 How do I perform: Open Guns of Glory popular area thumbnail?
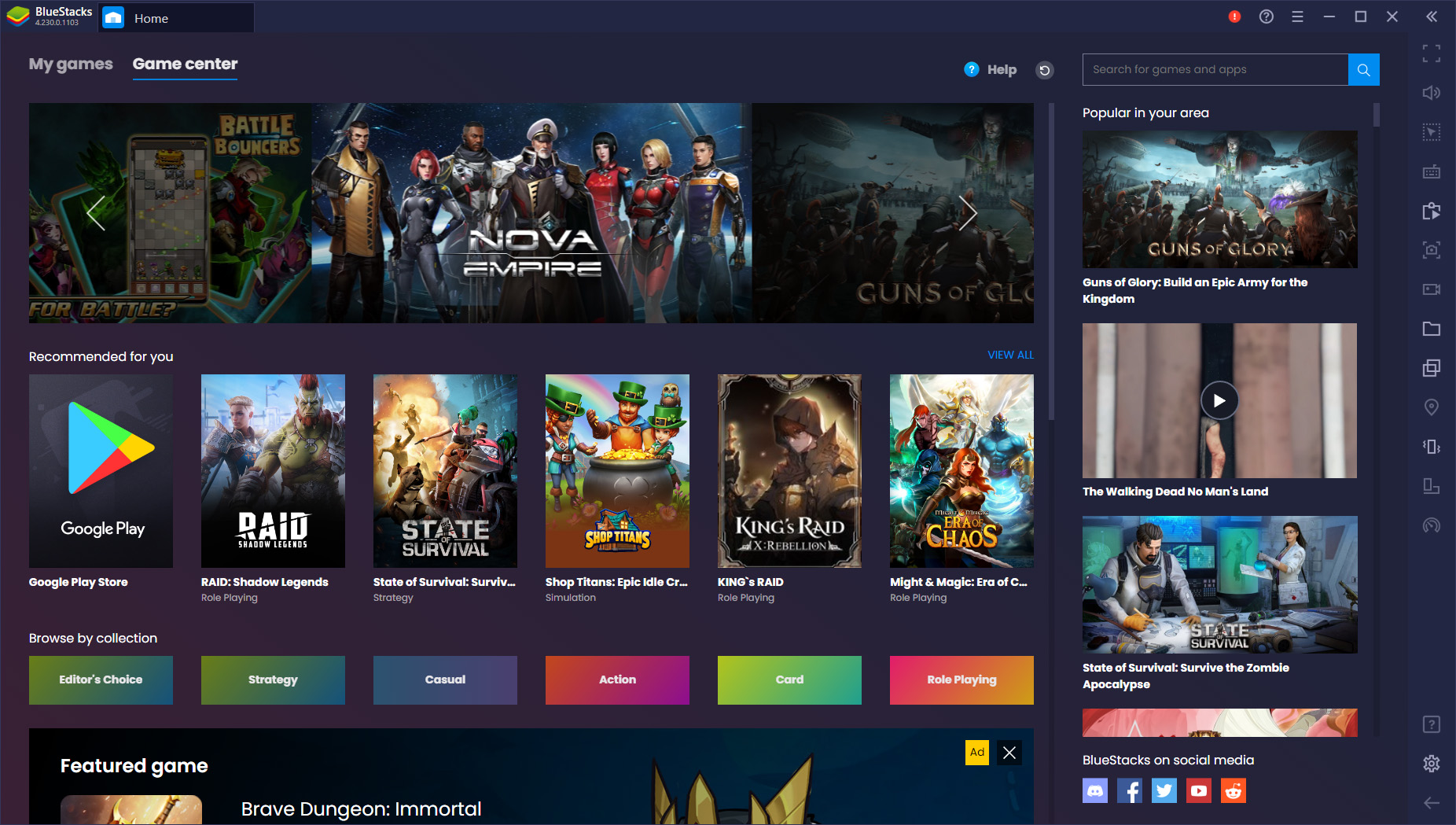1219,199
